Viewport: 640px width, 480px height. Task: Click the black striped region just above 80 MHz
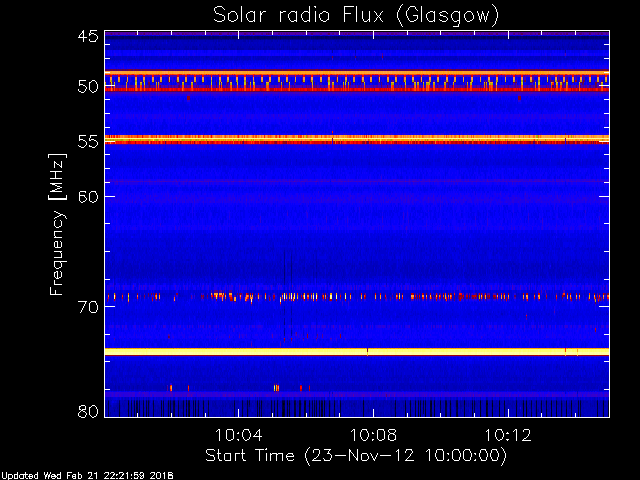(x=357, y=408)
